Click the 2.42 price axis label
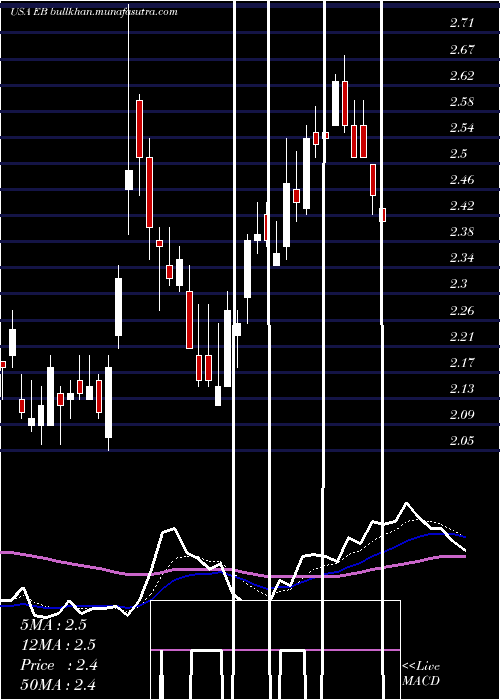The width and height of the screenshot is (500, 700). click(462, 206)
